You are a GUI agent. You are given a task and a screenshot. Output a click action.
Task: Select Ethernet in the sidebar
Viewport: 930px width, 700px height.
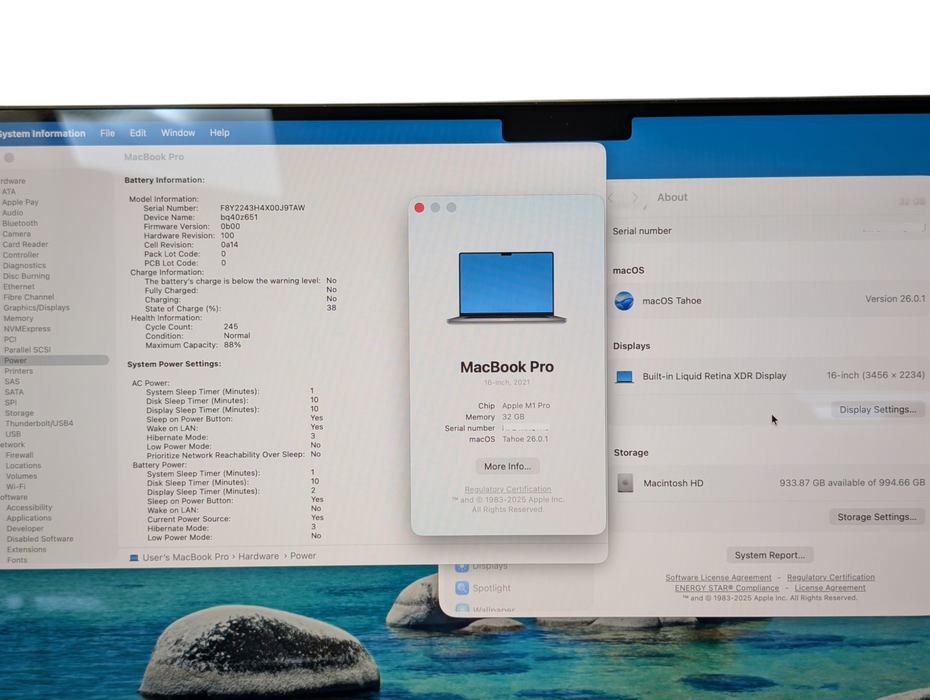tap(19, 287)
